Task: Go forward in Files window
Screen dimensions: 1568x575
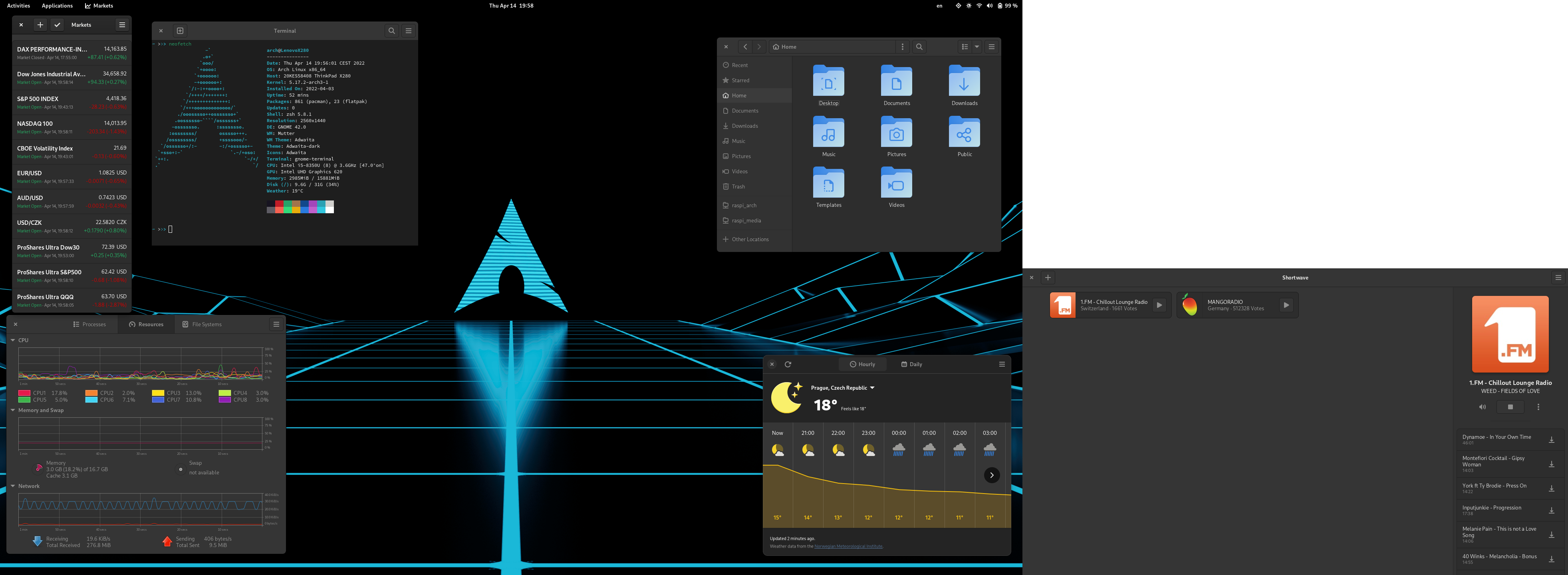Action: [x=759, y=47]
